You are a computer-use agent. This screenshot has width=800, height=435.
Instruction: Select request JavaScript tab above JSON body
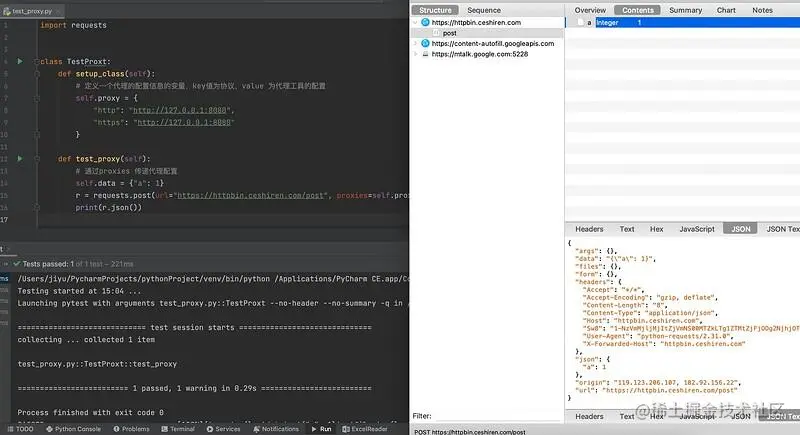(696, 229)
